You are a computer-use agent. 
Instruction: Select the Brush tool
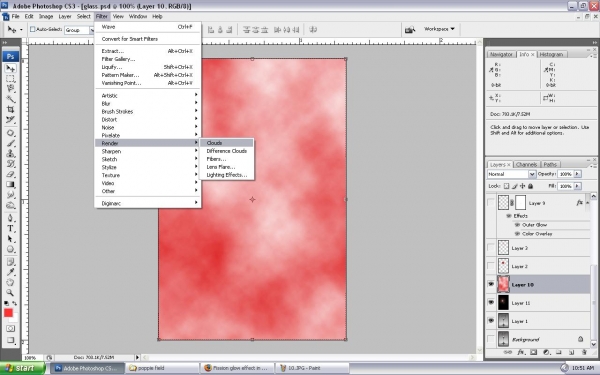10,143
